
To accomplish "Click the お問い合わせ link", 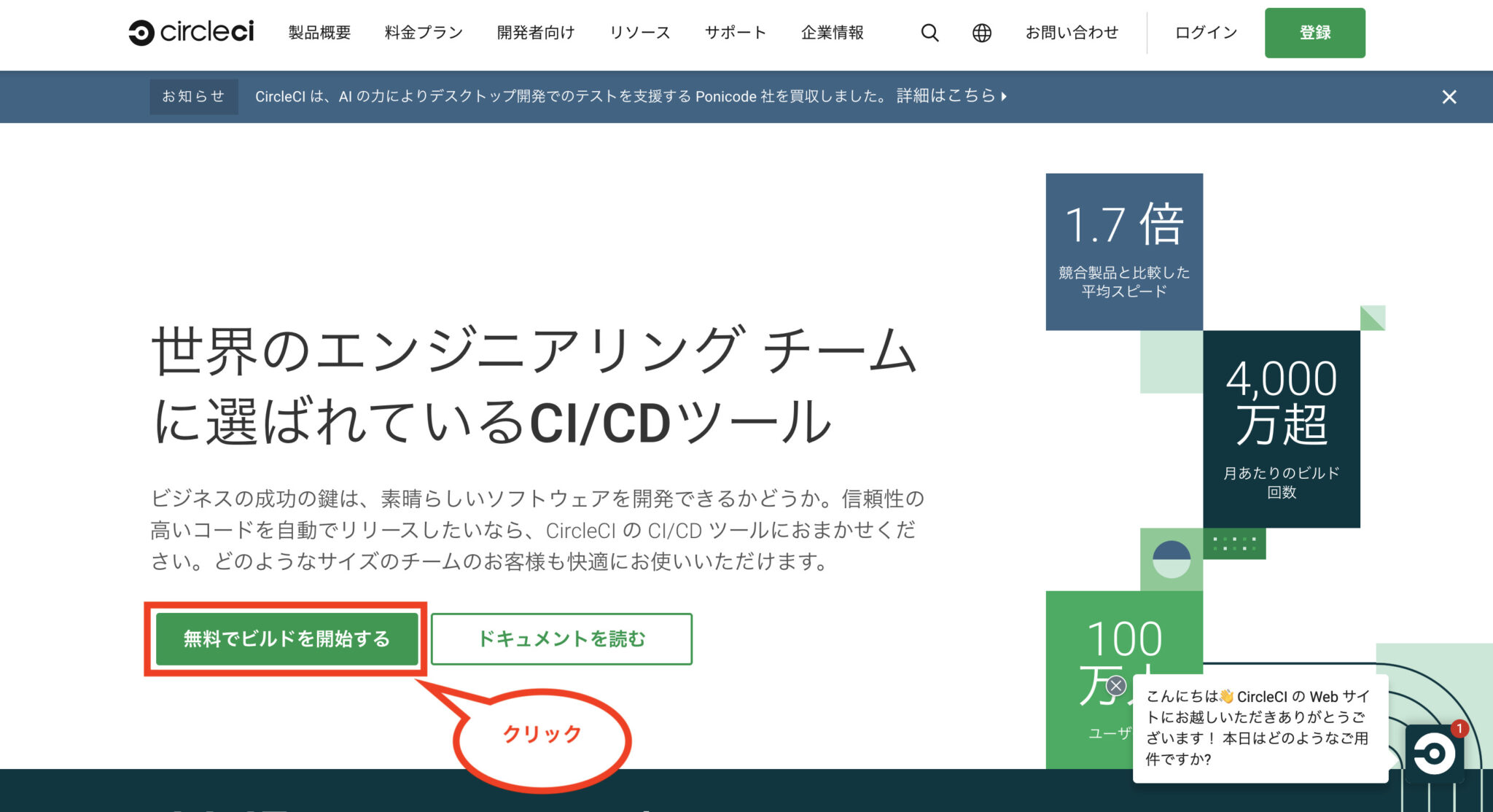I will pyautogui.click(x=1072, y=32).
